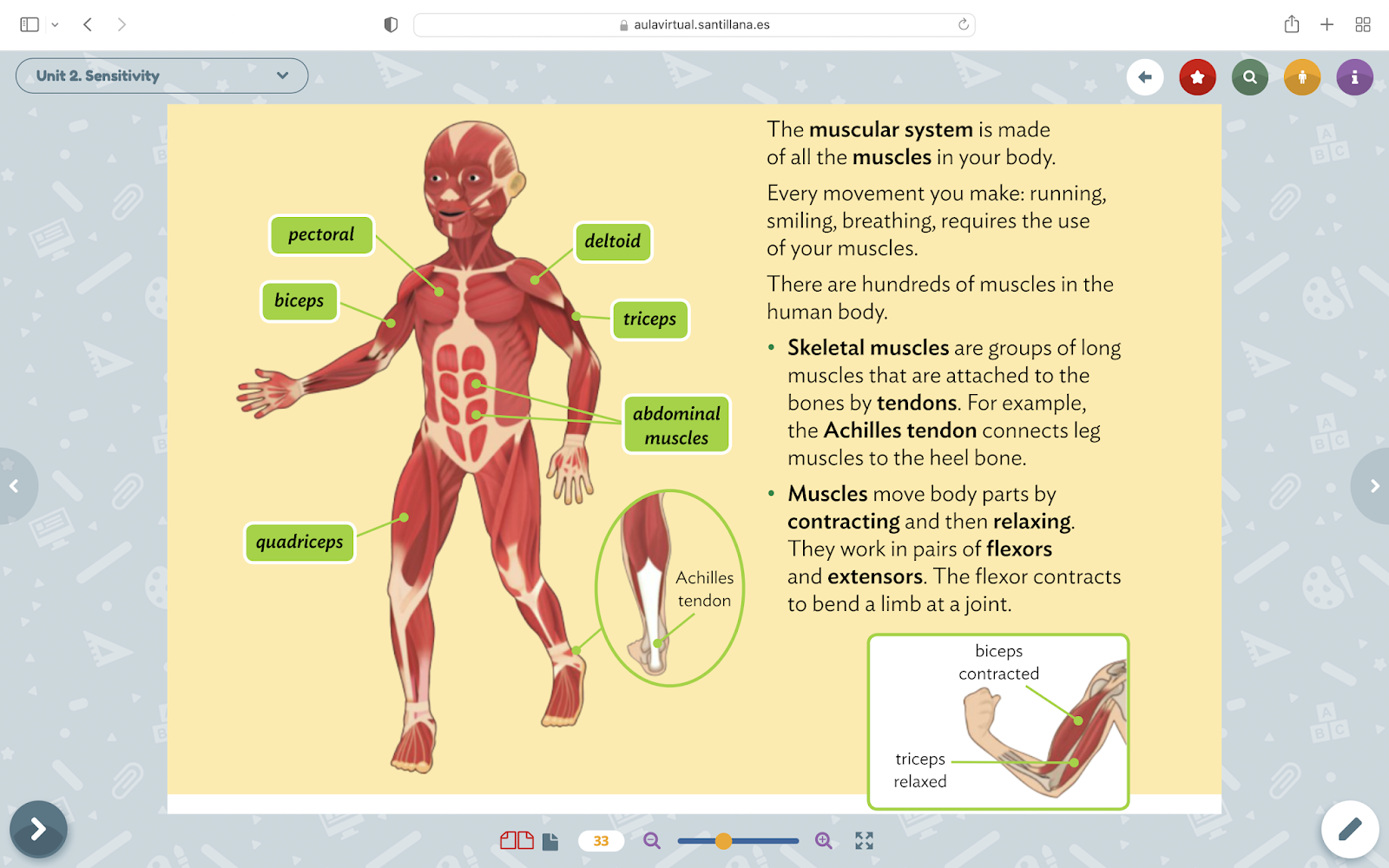This screenshot has width=1389, height=868.
Task: Zoom in with the magnifier plus
Action: click(x=824, y=840)
